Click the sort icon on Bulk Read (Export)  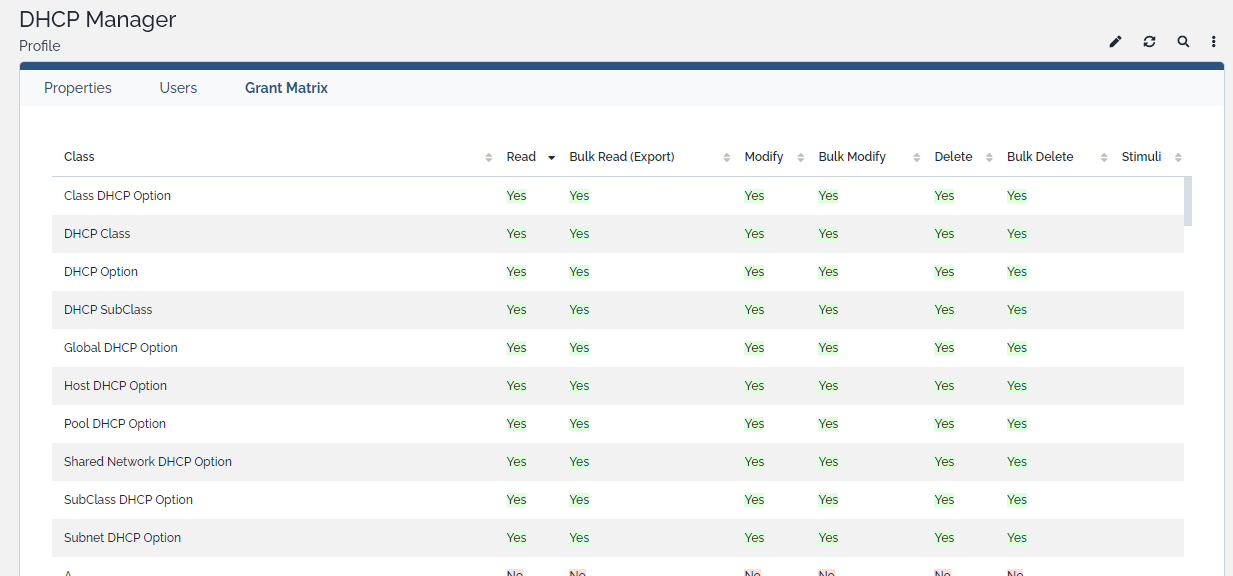[x=727, y=158]
